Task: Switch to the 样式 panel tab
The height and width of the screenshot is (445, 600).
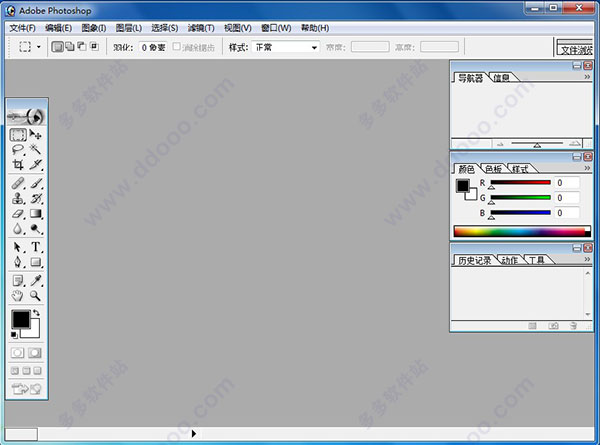Action: (520, 169)
